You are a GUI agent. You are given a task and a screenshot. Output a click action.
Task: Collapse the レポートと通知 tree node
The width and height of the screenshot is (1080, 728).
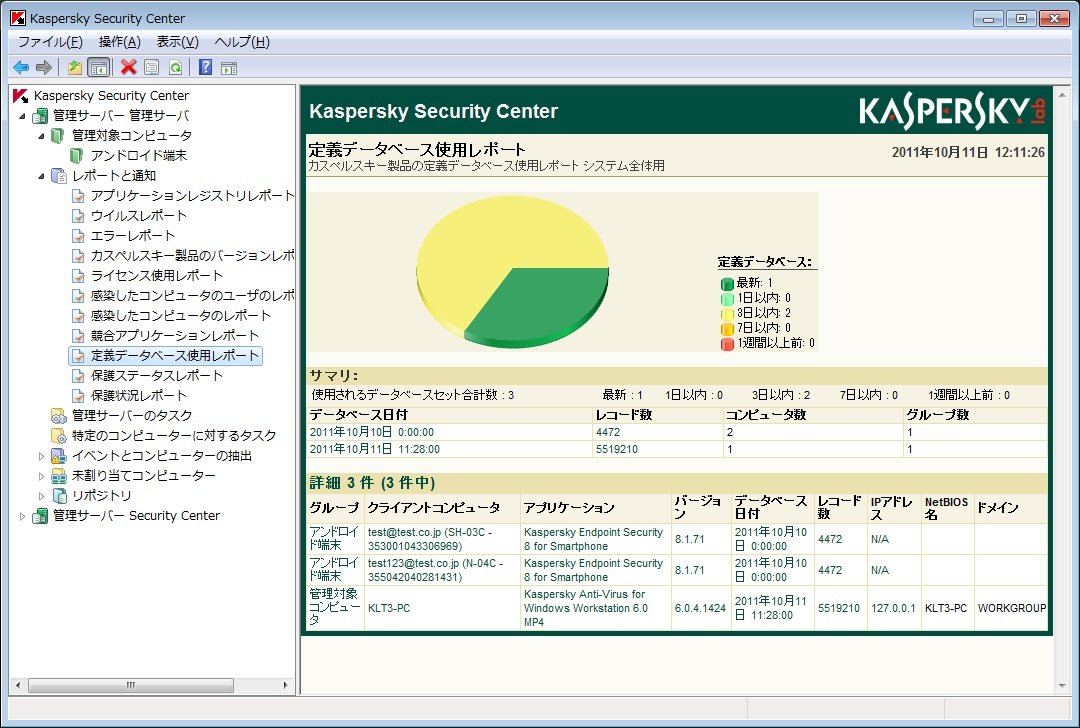pos(41,176)
